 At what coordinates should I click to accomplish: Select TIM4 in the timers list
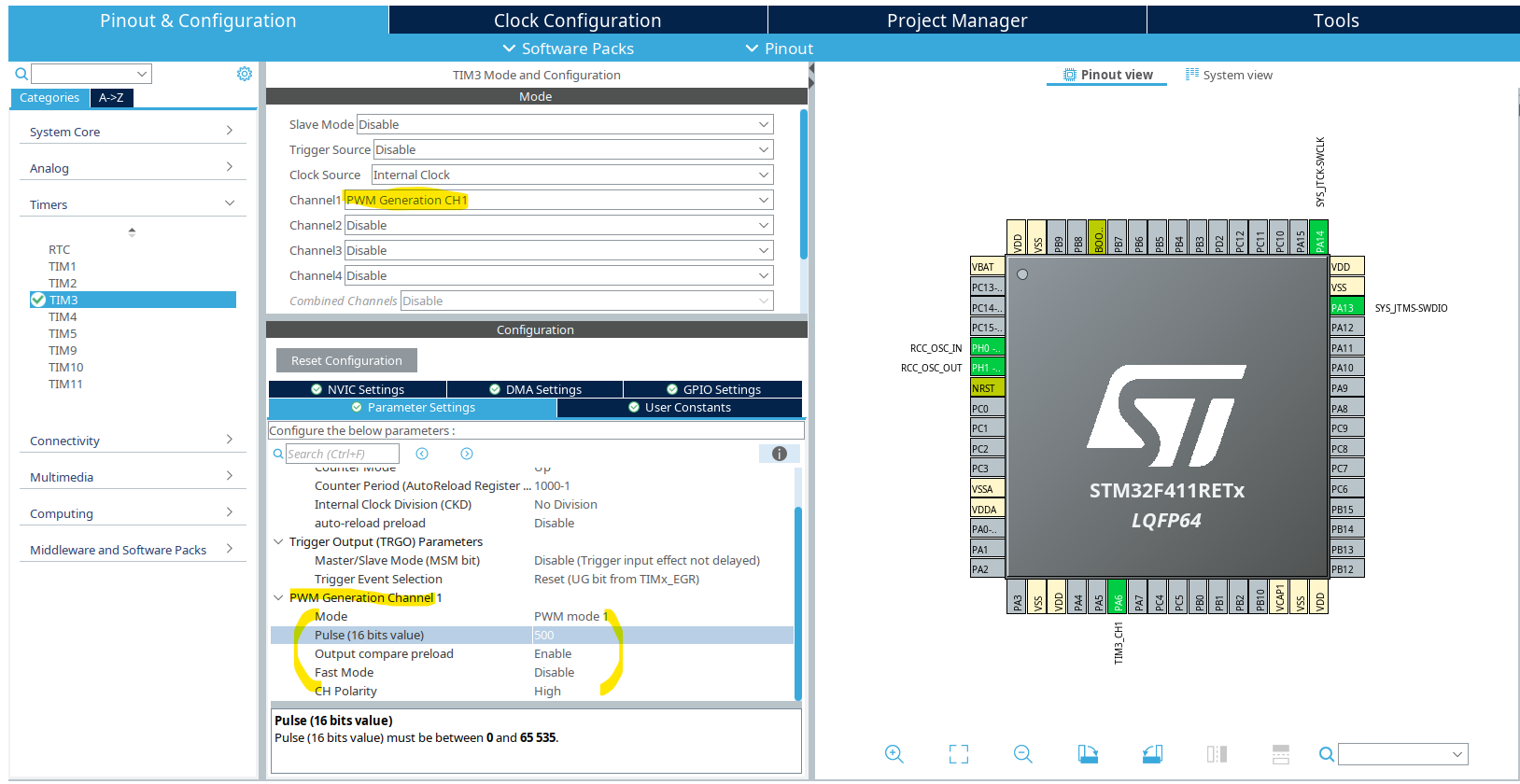pyautogui.click(x=63, y=316)
